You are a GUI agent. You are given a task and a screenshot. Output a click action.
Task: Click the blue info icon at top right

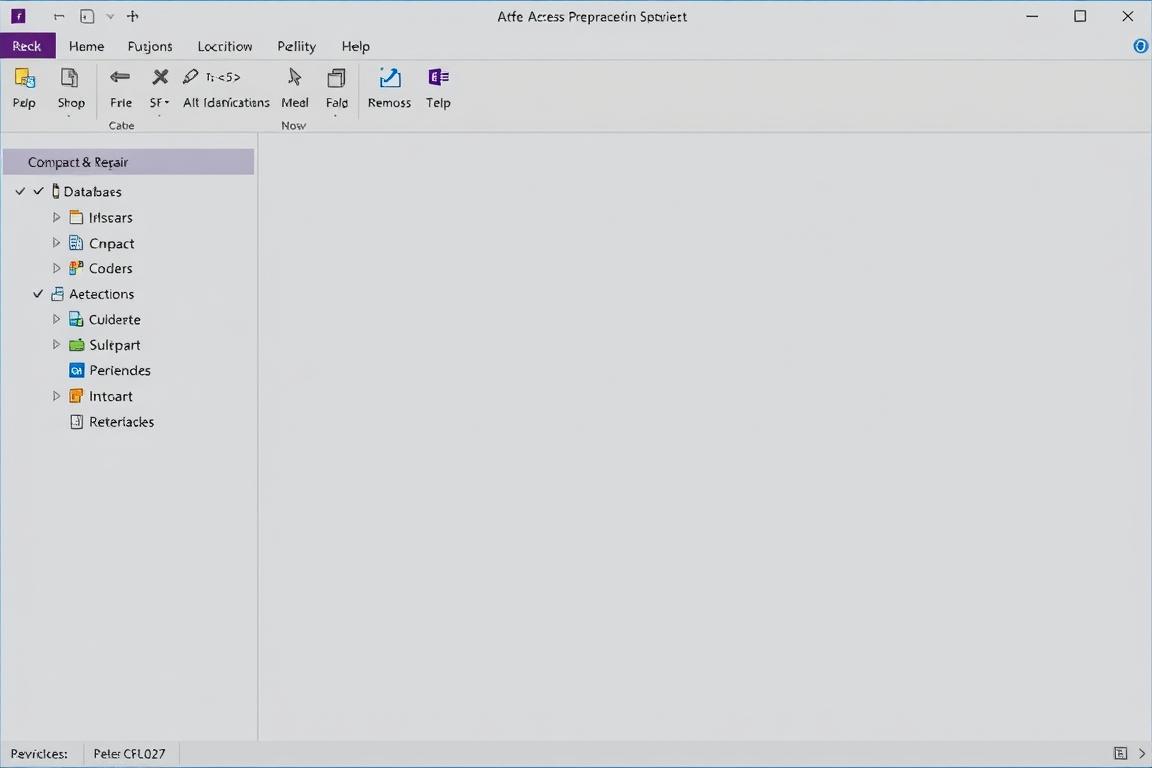[1140, 46]
